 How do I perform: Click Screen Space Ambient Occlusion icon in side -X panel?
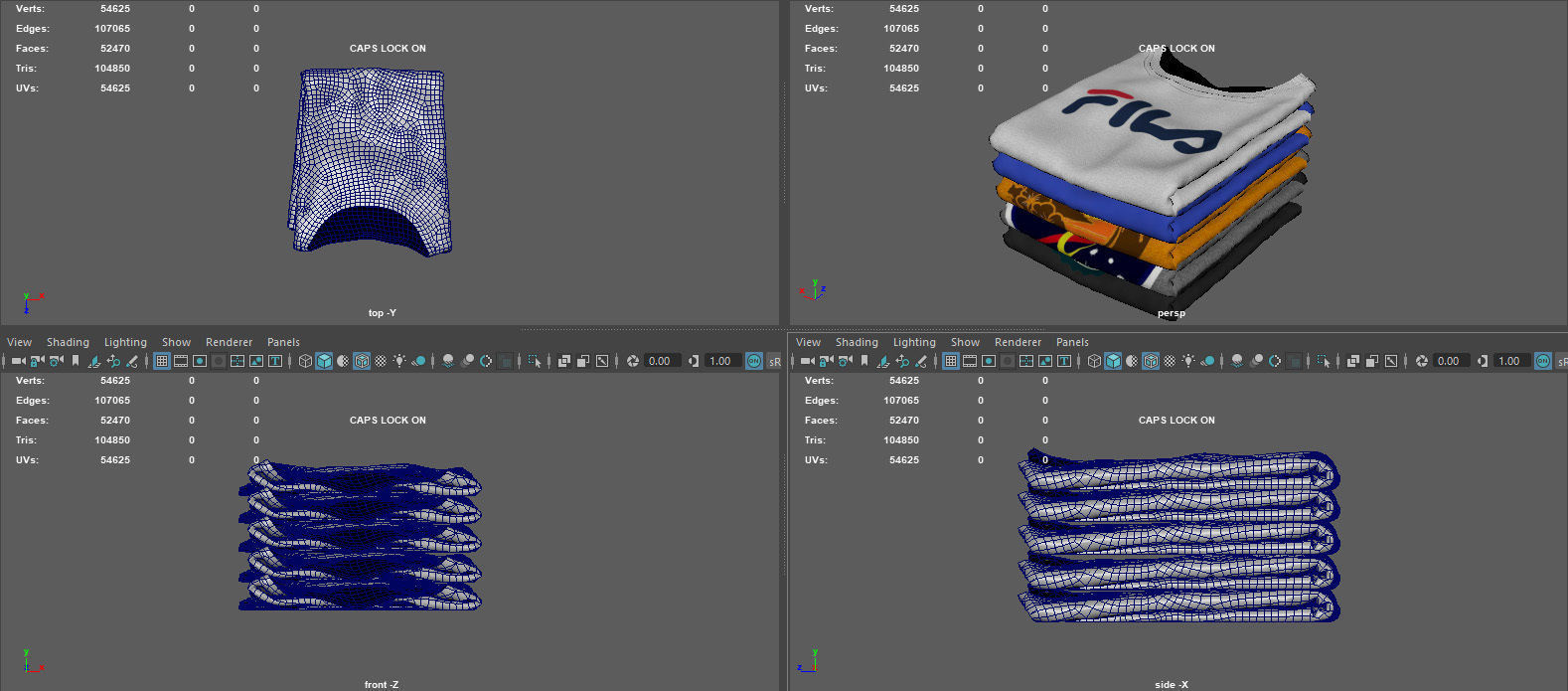coord(1236,361)
